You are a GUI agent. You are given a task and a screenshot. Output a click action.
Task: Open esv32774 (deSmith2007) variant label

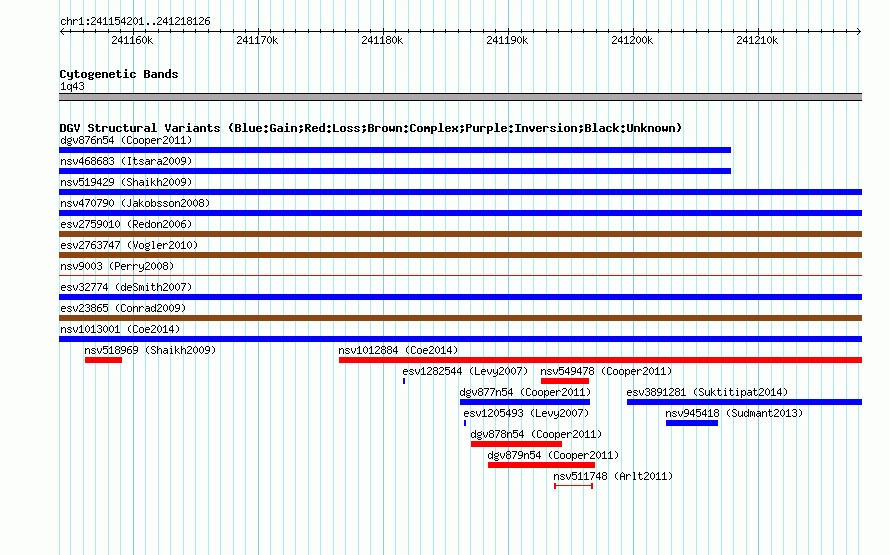click(126, 287)
